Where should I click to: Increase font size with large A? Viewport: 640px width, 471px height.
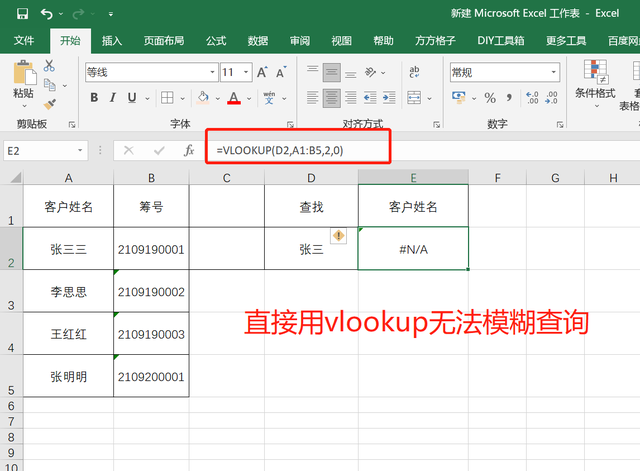tap(262, 72)
